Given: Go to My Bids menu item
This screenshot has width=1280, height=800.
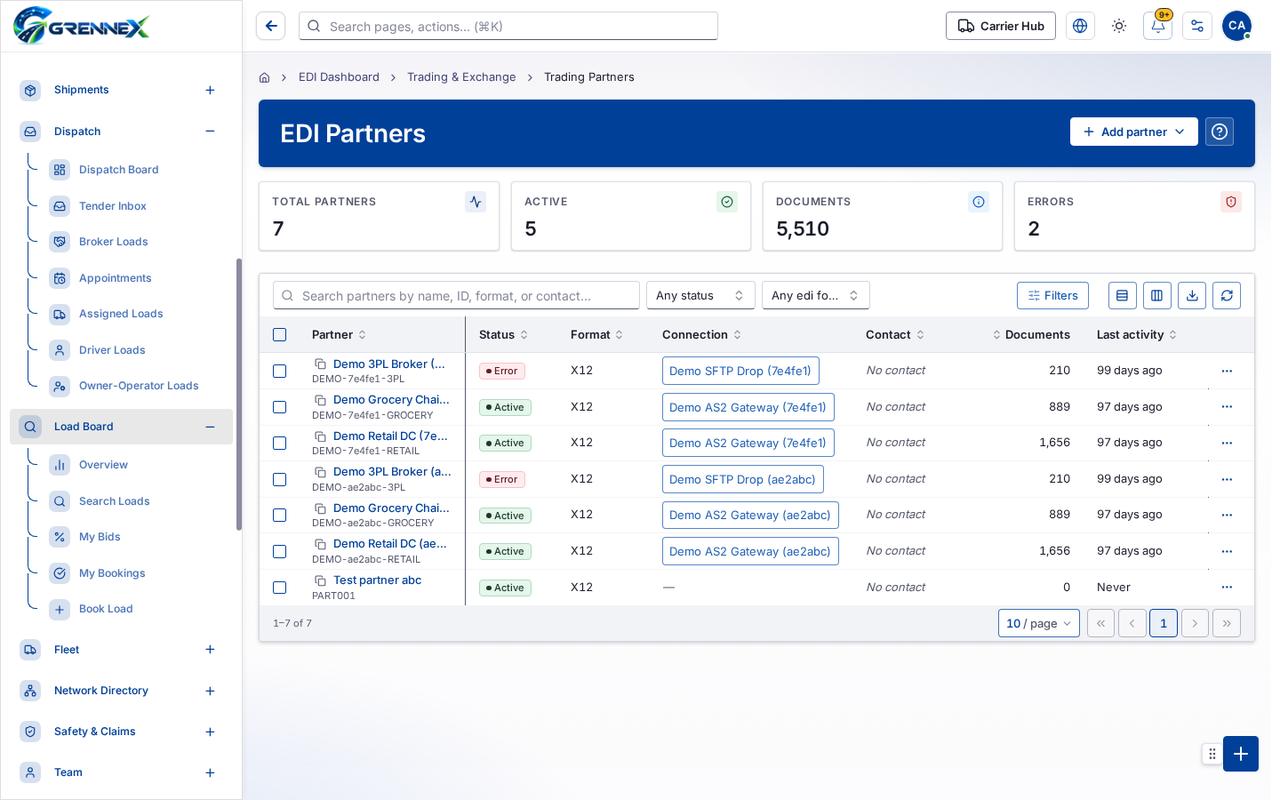Looking at the screenshot, I should pyautogui.click(x=100, y=537).
